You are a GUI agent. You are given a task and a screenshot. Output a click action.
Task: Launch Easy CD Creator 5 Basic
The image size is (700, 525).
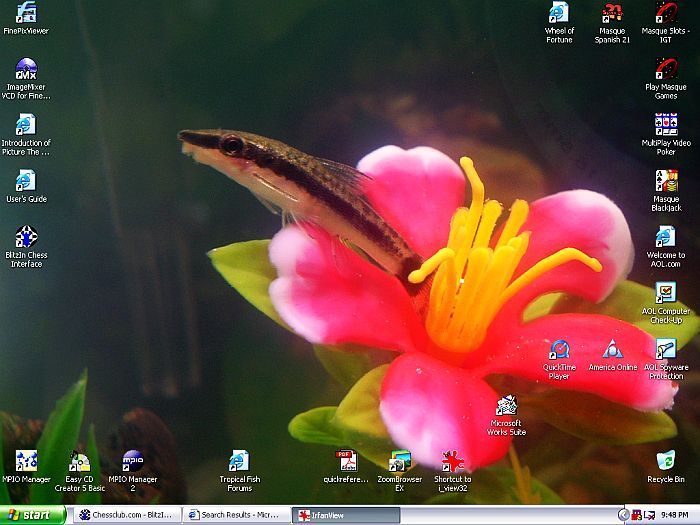pyautogui.click(x=79, y=461)
